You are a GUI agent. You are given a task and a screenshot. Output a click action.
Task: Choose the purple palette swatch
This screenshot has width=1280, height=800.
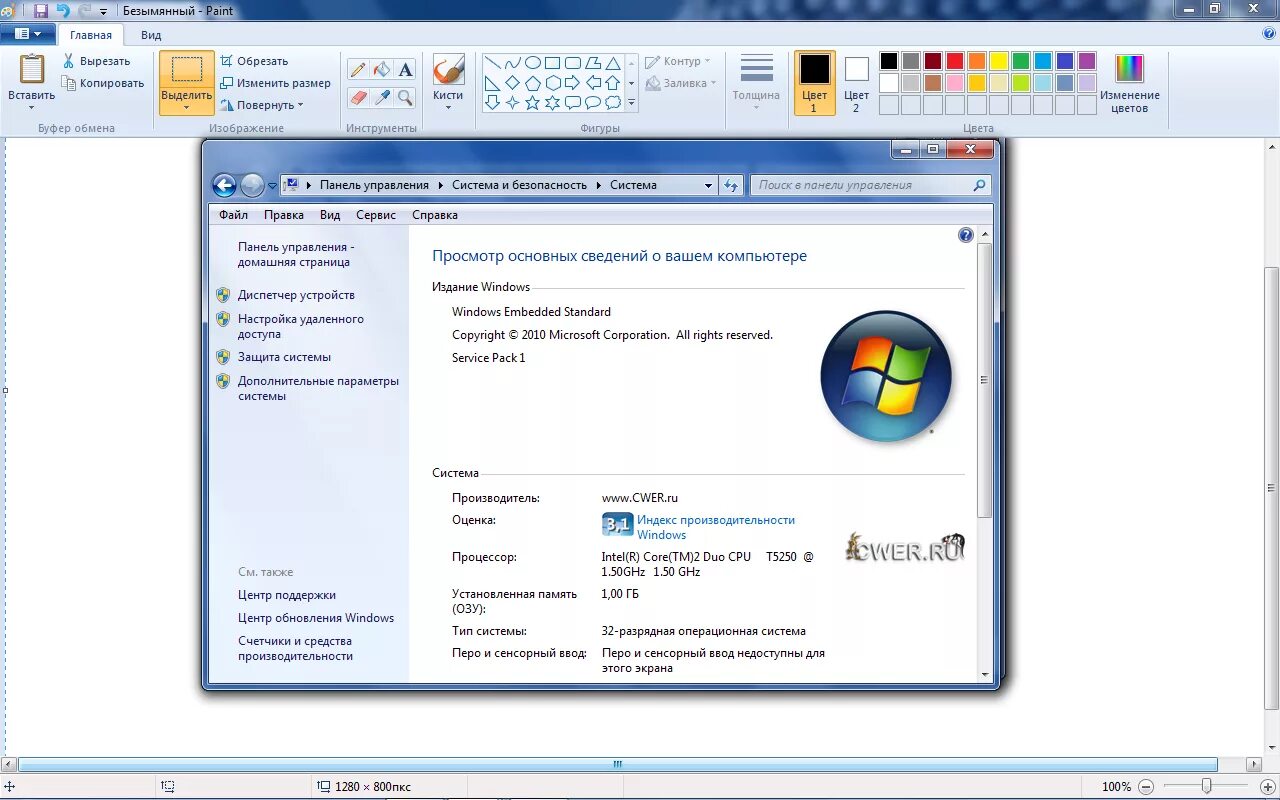click(x=1087, y=61)
